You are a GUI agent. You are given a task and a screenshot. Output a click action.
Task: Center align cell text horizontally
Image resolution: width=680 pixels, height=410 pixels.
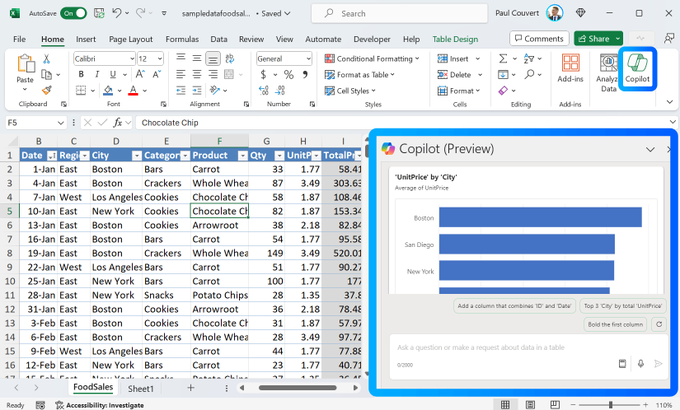pos(197,75)
